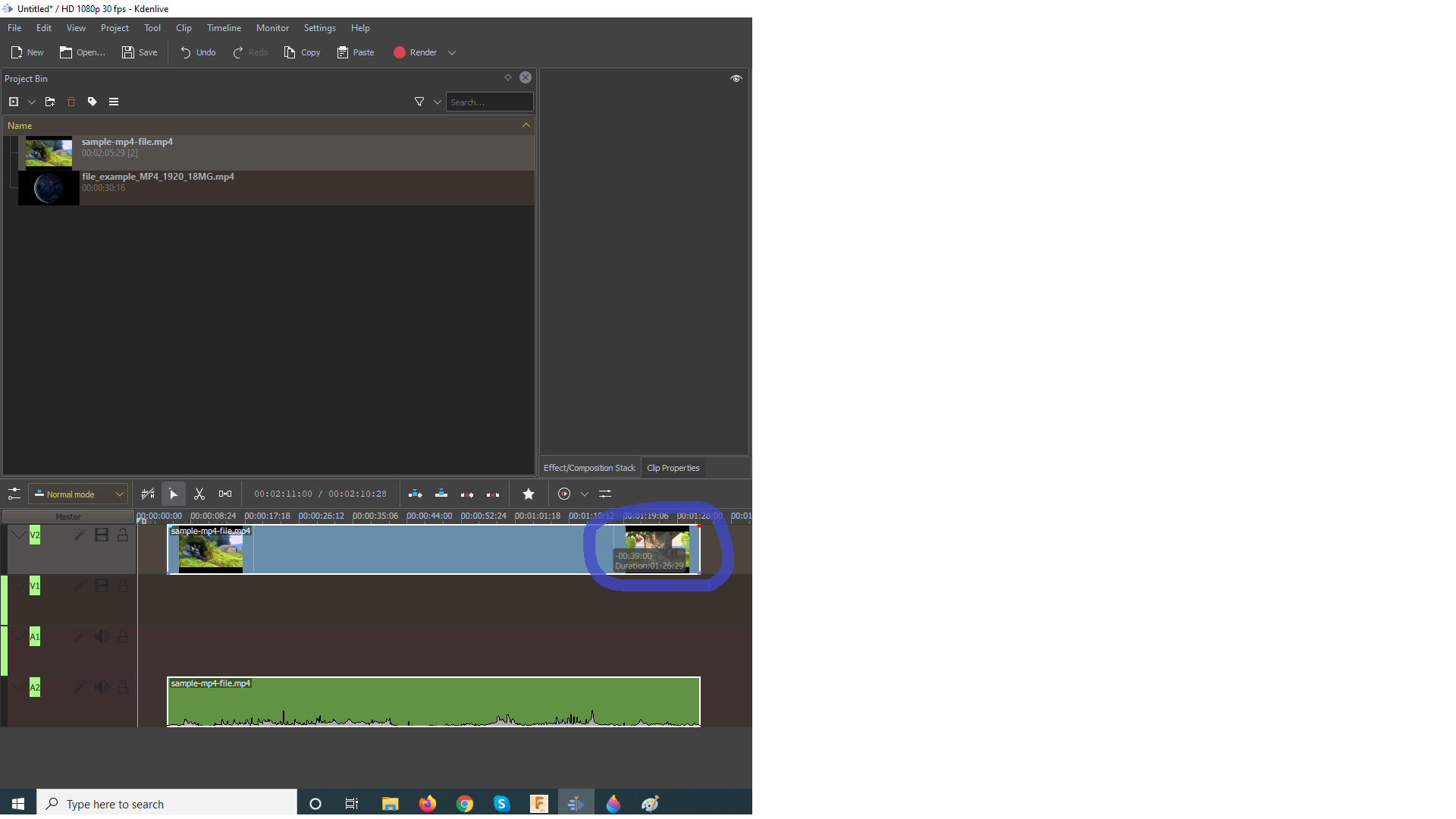
Task: Delete selected bin clip via trash icon
Action: click(71, 102)
